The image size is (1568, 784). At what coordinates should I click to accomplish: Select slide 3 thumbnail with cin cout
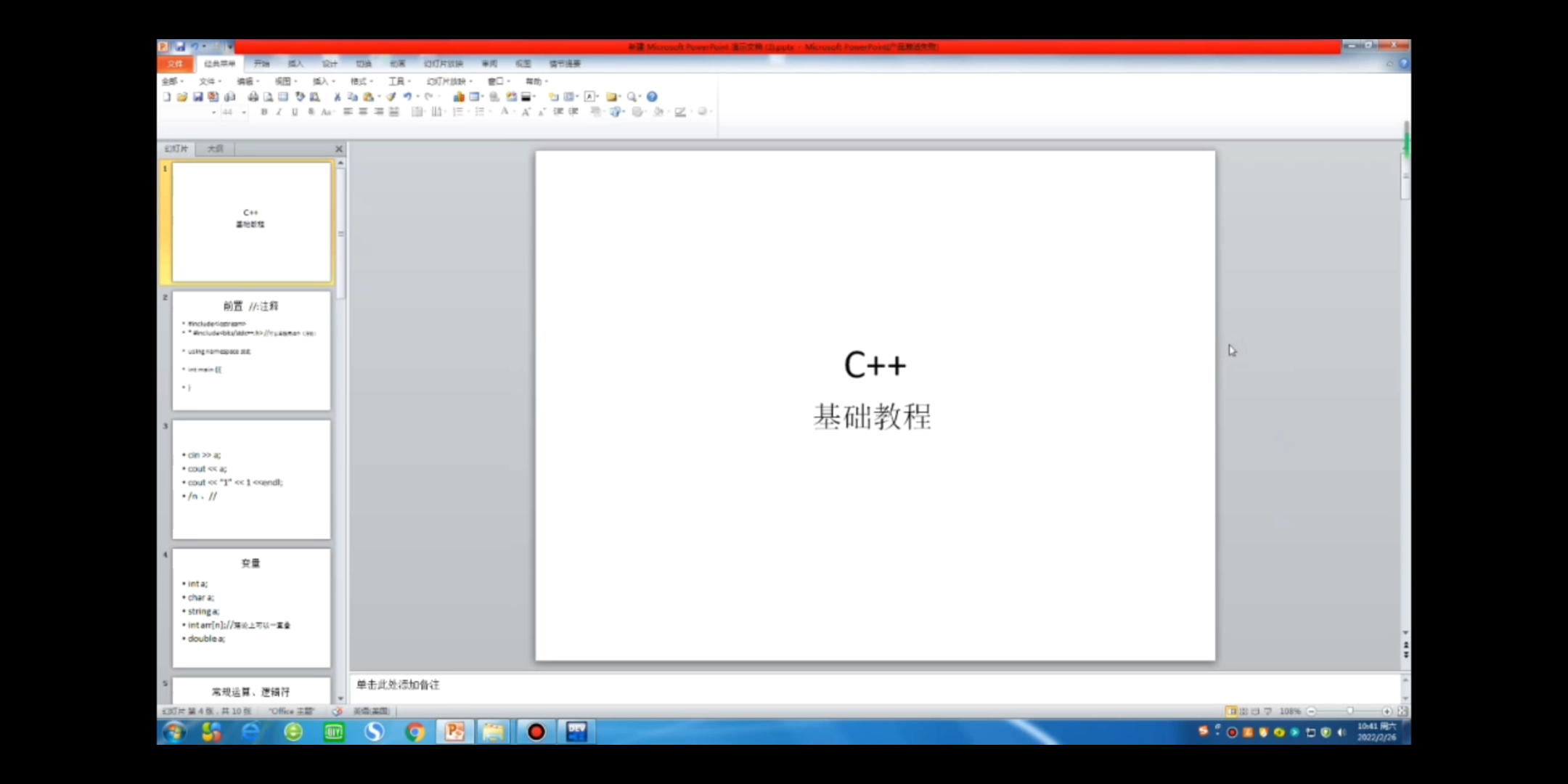[251, 480]
